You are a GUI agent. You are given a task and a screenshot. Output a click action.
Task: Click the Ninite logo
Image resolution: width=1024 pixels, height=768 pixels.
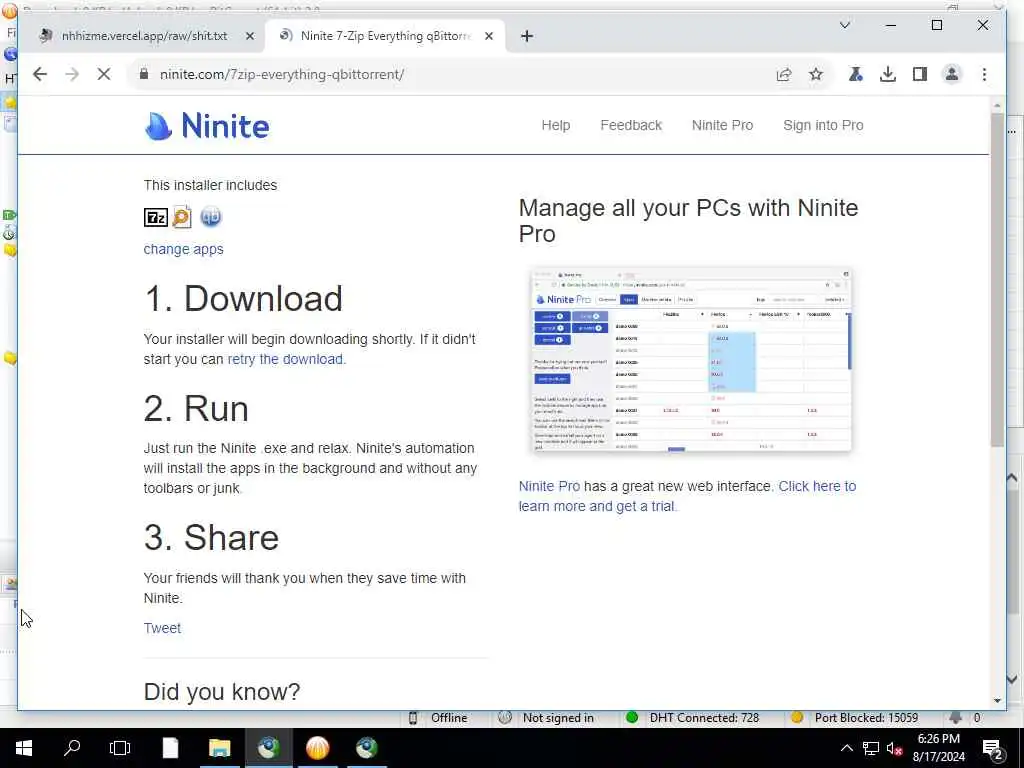[206, 125]
